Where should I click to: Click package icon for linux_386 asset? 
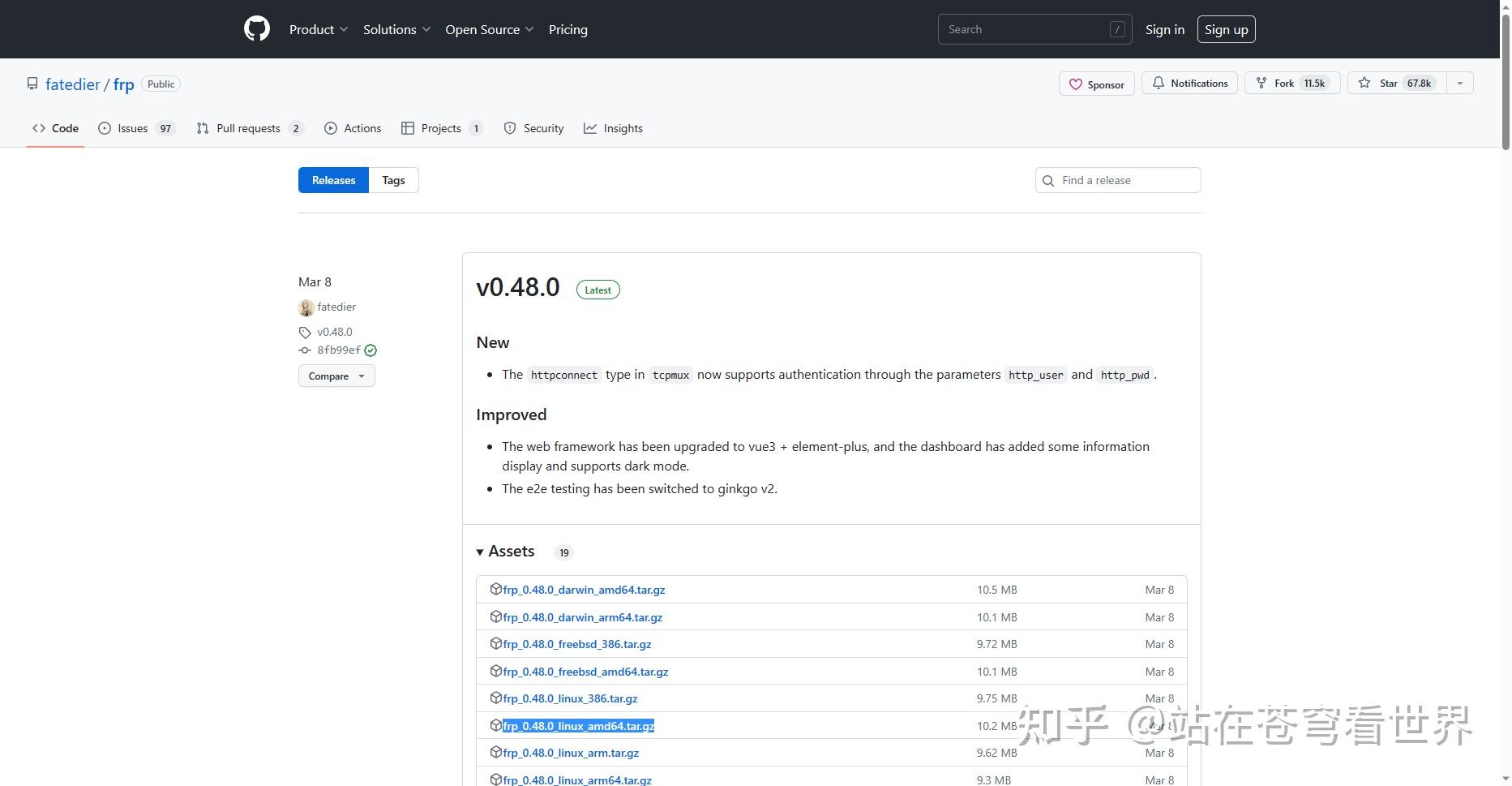[496, 698]
